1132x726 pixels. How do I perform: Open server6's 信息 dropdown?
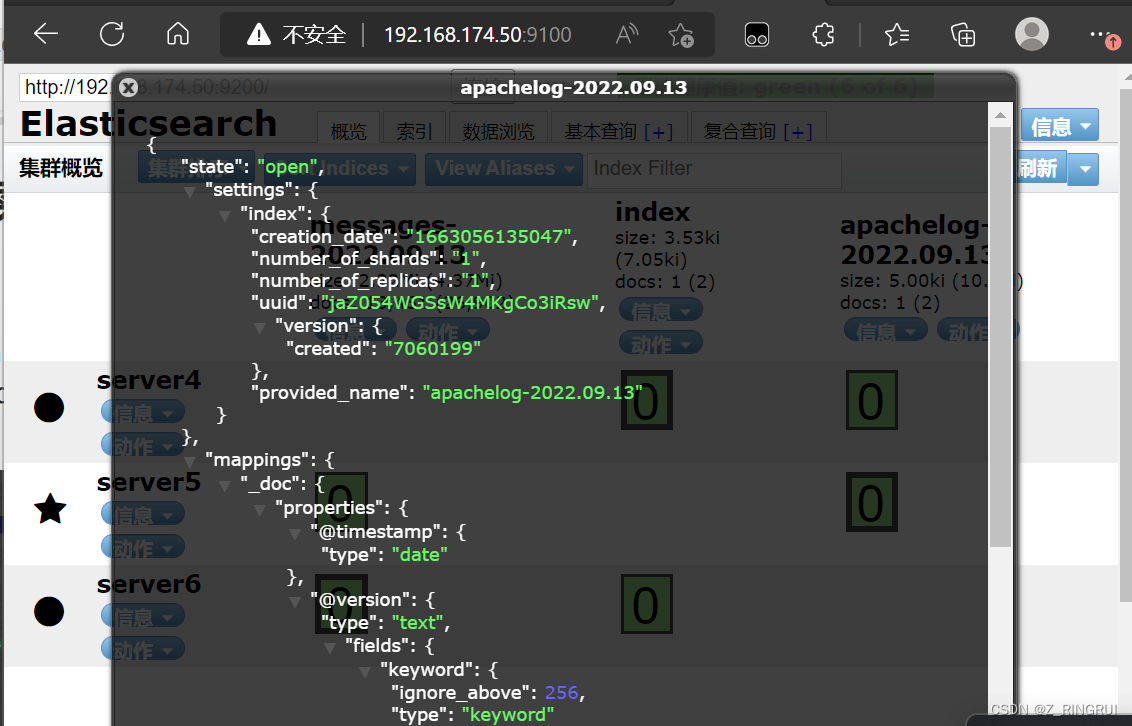pos(143,616)
